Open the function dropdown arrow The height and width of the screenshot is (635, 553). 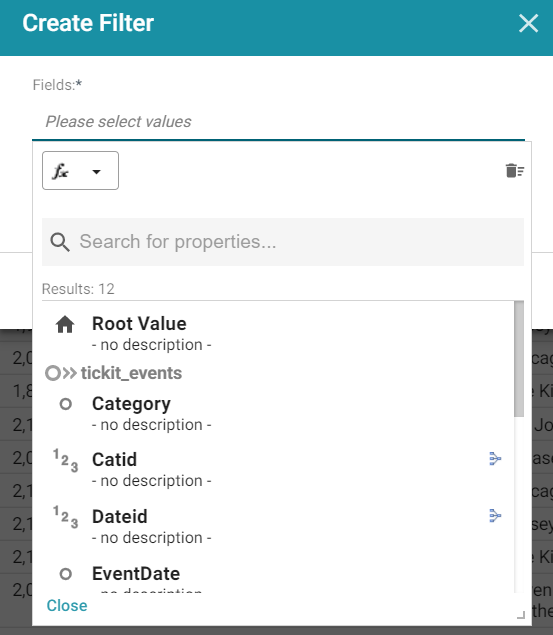point(96,172)
